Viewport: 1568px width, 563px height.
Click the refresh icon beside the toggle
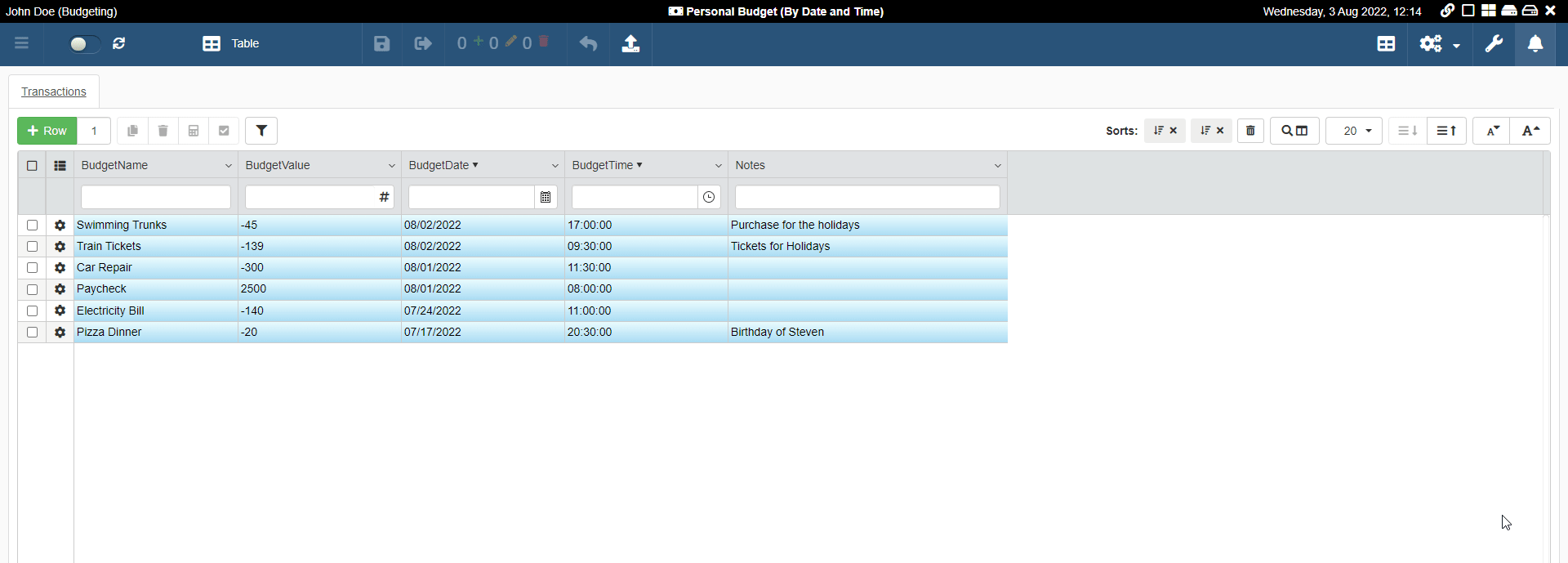(x=119, y=44)
